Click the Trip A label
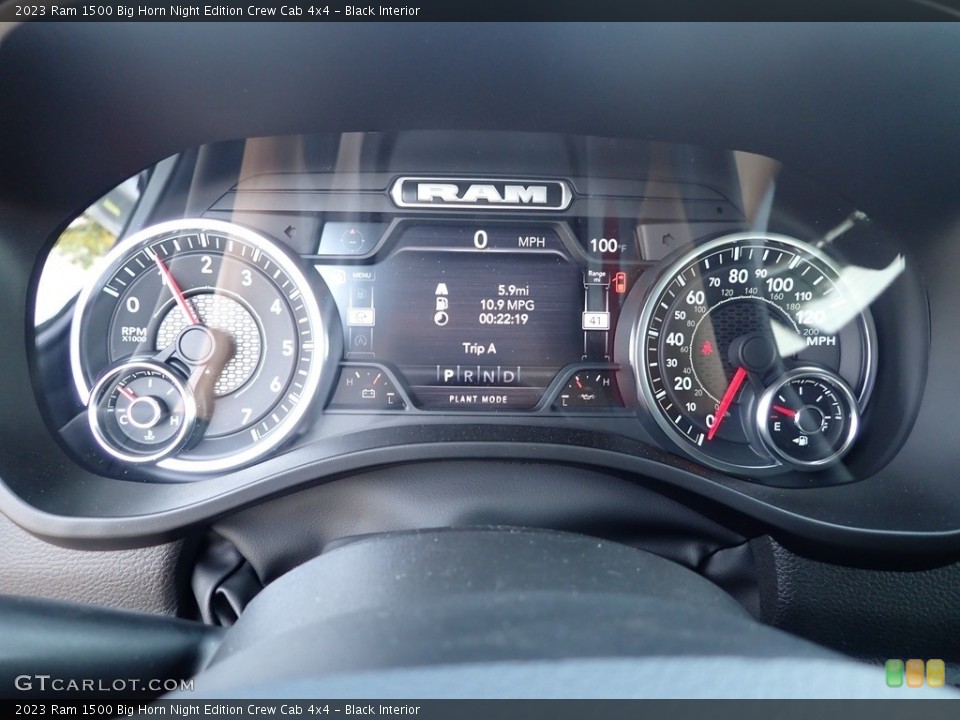Screen dimensions: 960x720 [479, 348]
